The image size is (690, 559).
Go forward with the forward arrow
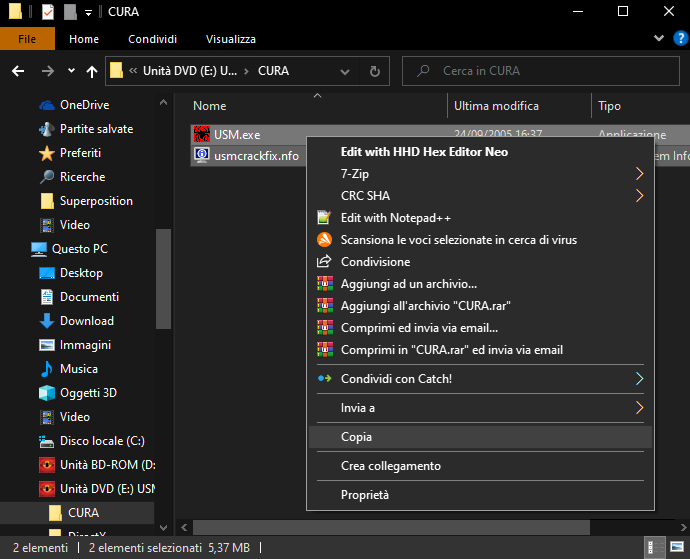tap(48, 71)
